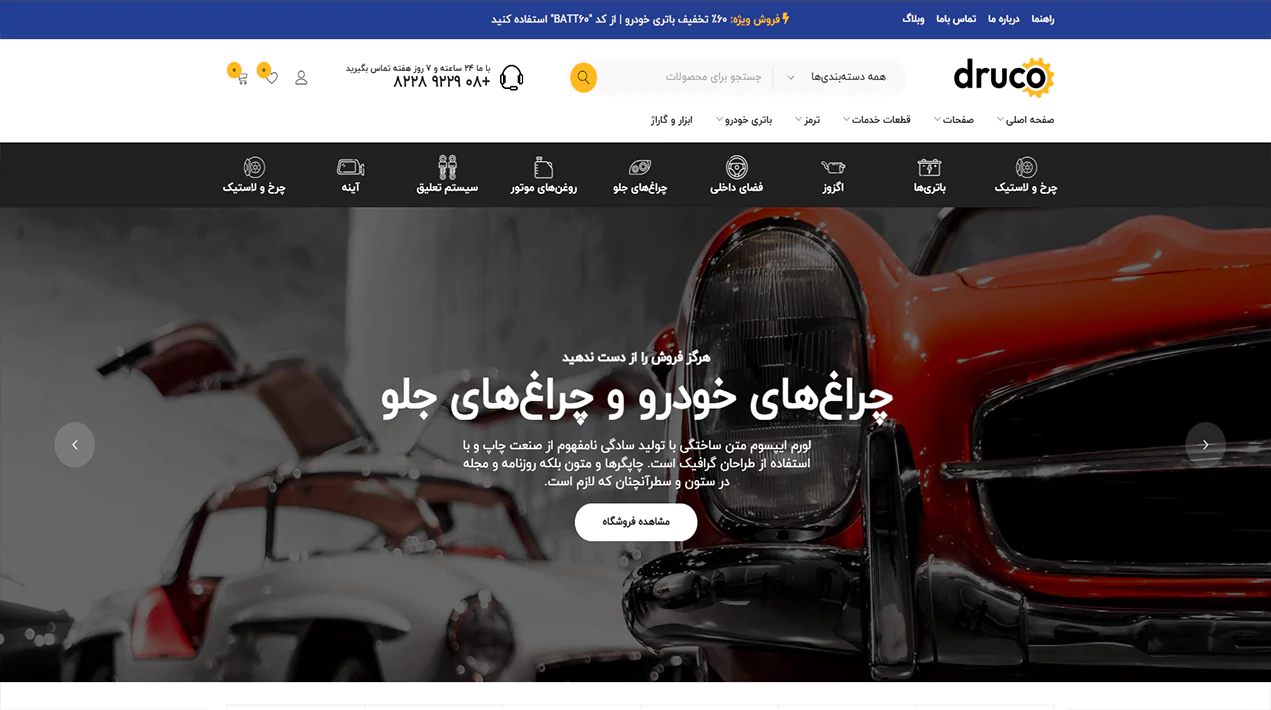Open the shopping cart icon
This screenshot has width=1271, height=710.
click(241, 77)
